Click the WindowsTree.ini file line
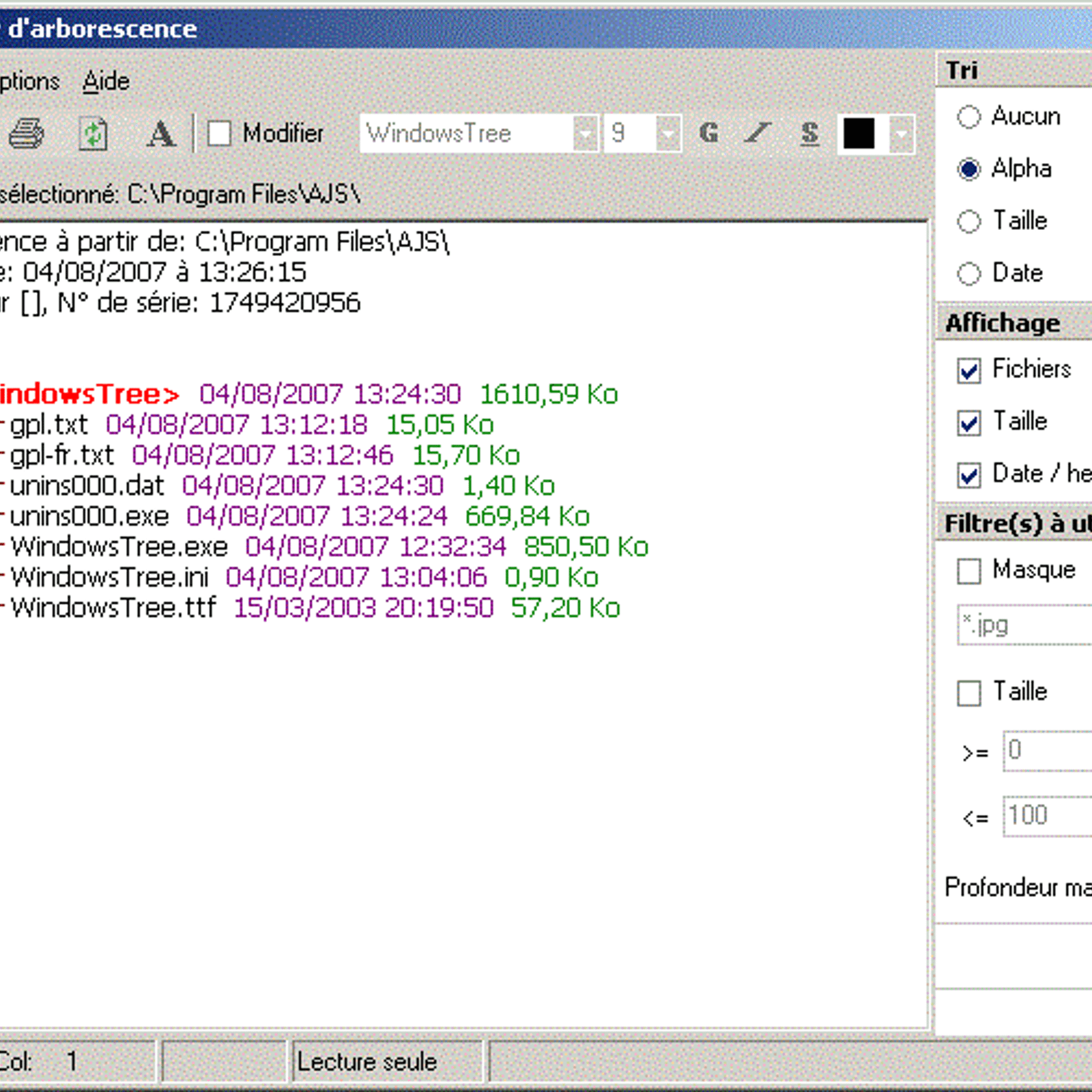The height and width of the screenshot is (1092, 1092). pyautogui.click(x=300, y=577)
